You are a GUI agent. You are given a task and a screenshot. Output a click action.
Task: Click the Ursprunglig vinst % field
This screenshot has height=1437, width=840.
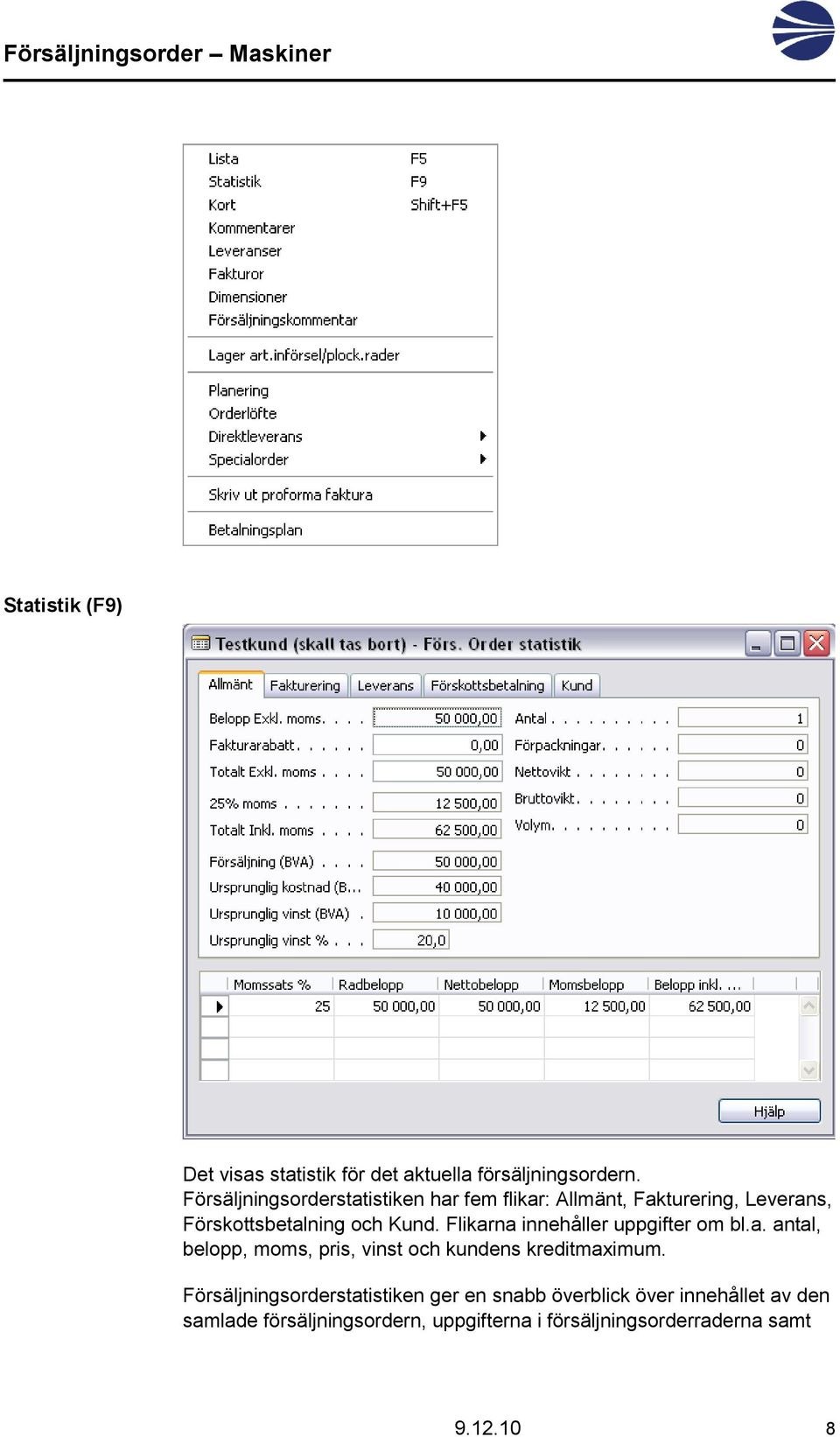click(411, 940)
